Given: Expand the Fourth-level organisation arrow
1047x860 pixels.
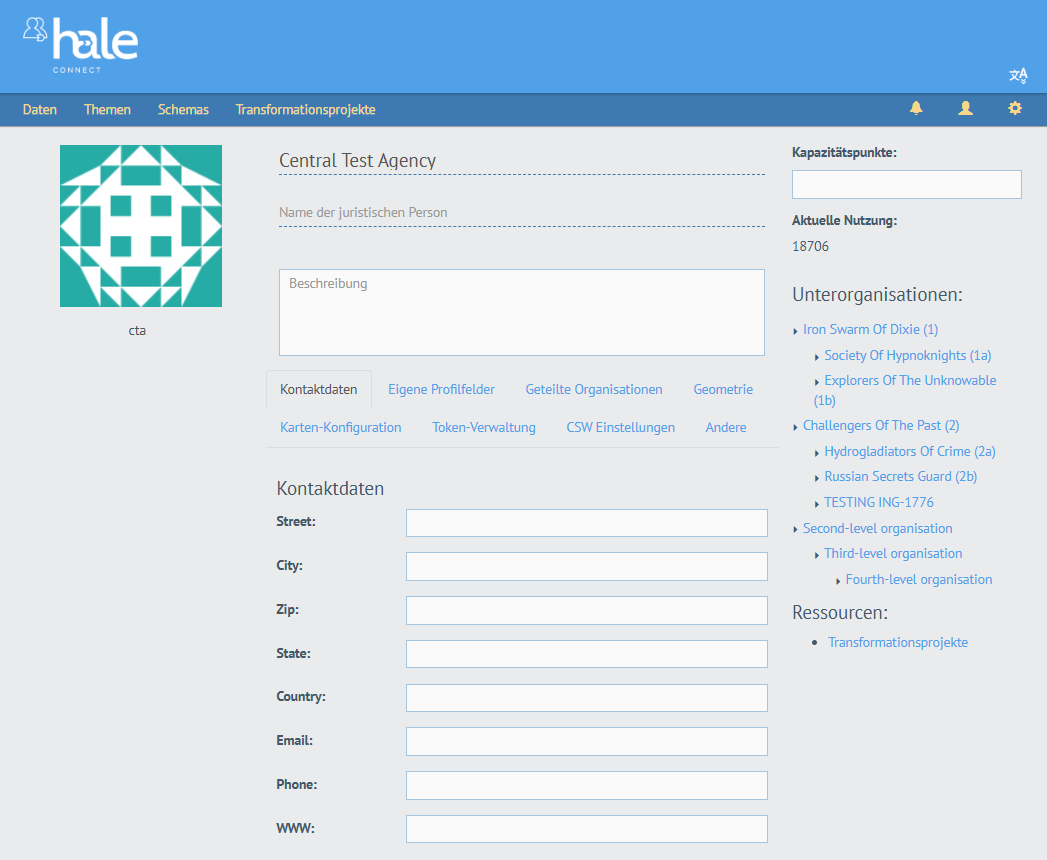Looking at the screenshot, I should 838,581.
